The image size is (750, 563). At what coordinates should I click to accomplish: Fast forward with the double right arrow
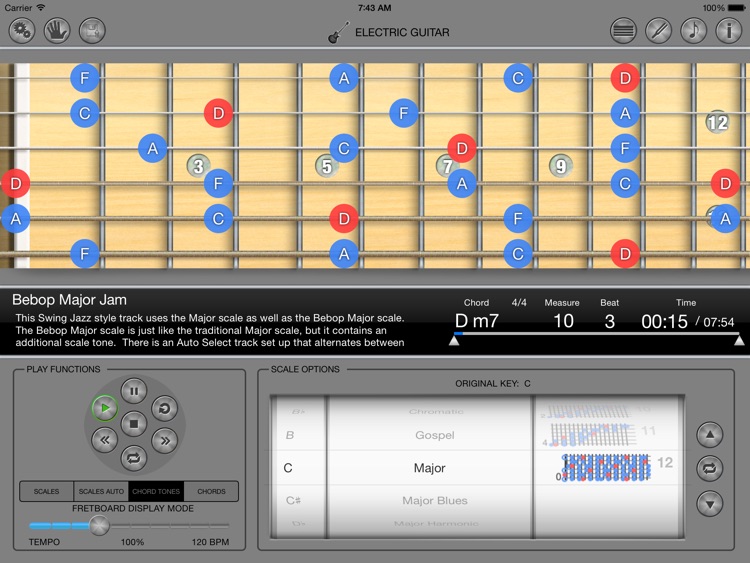[165, 440]
